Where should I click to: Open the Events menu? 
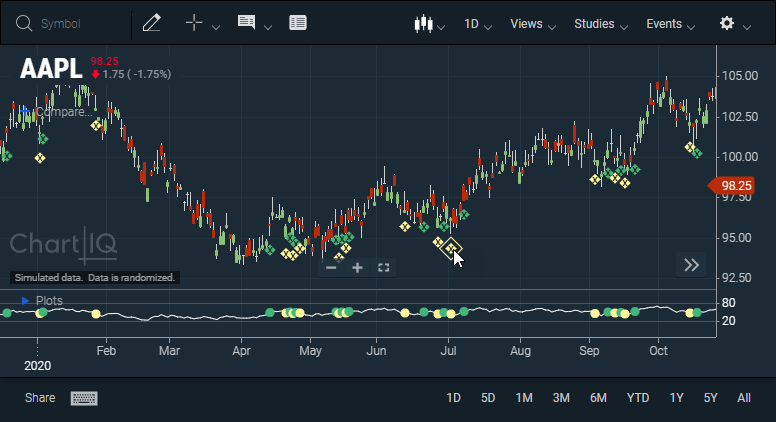[671, 24]
